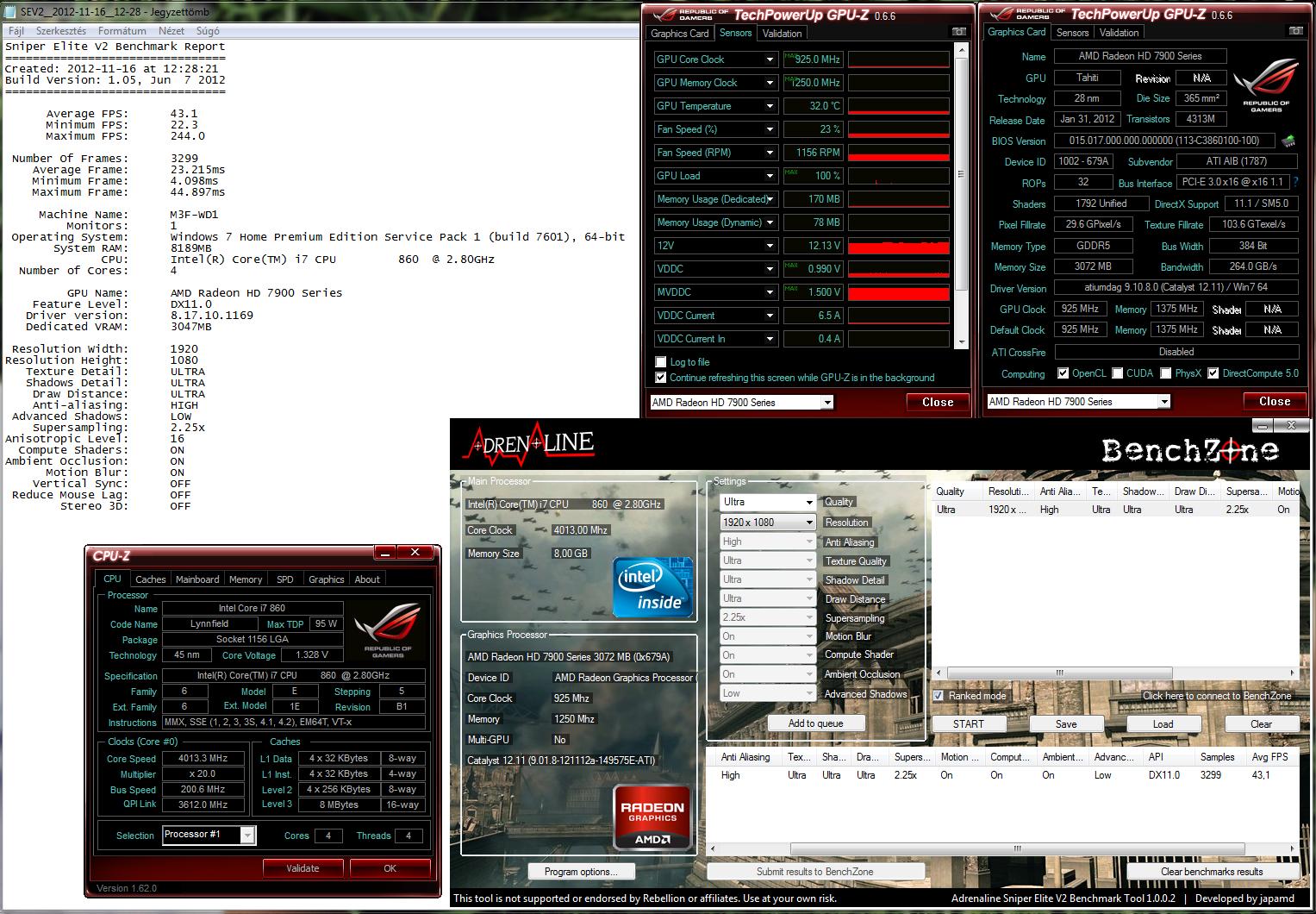
Task: Click Avg FPS column header in results
Action: pyautogui.click(x=1269, y=757)
